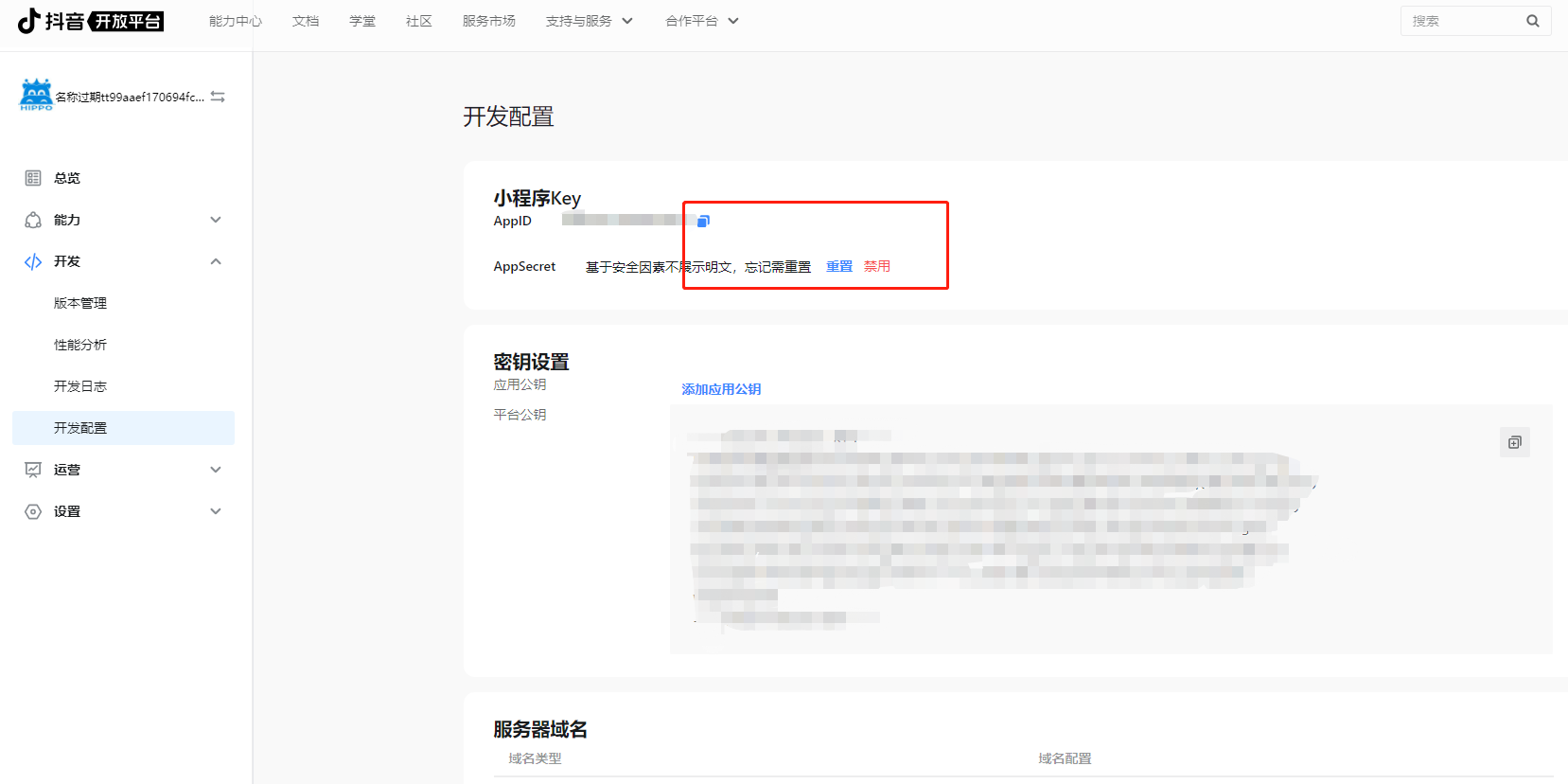Click the Douyin Open Platform logo
Viewport: 1568px width, 784px height.
[91, 21]
